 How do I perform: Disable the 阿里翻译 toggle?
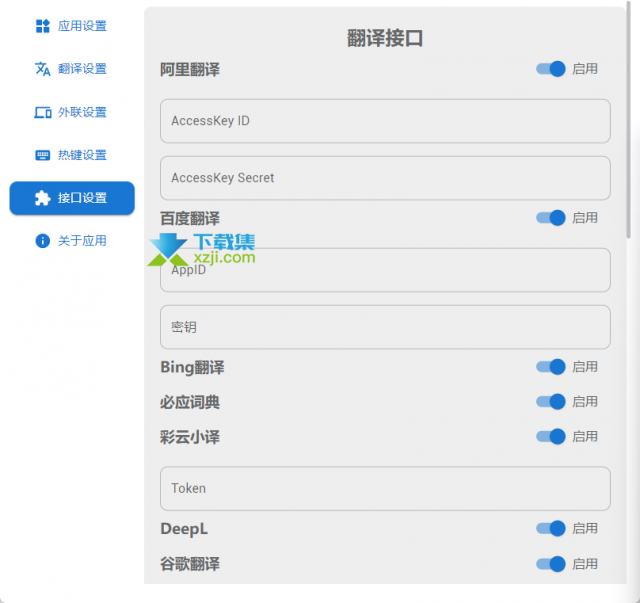pos(551,69)
